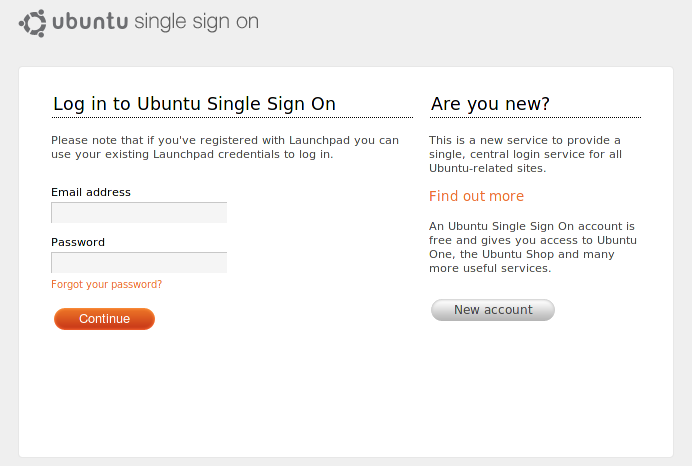Image resolution: width=692 pixels, height=466 pixels.
Task: Click the 'single sign on' header text
Action: (x=196, y=23)
